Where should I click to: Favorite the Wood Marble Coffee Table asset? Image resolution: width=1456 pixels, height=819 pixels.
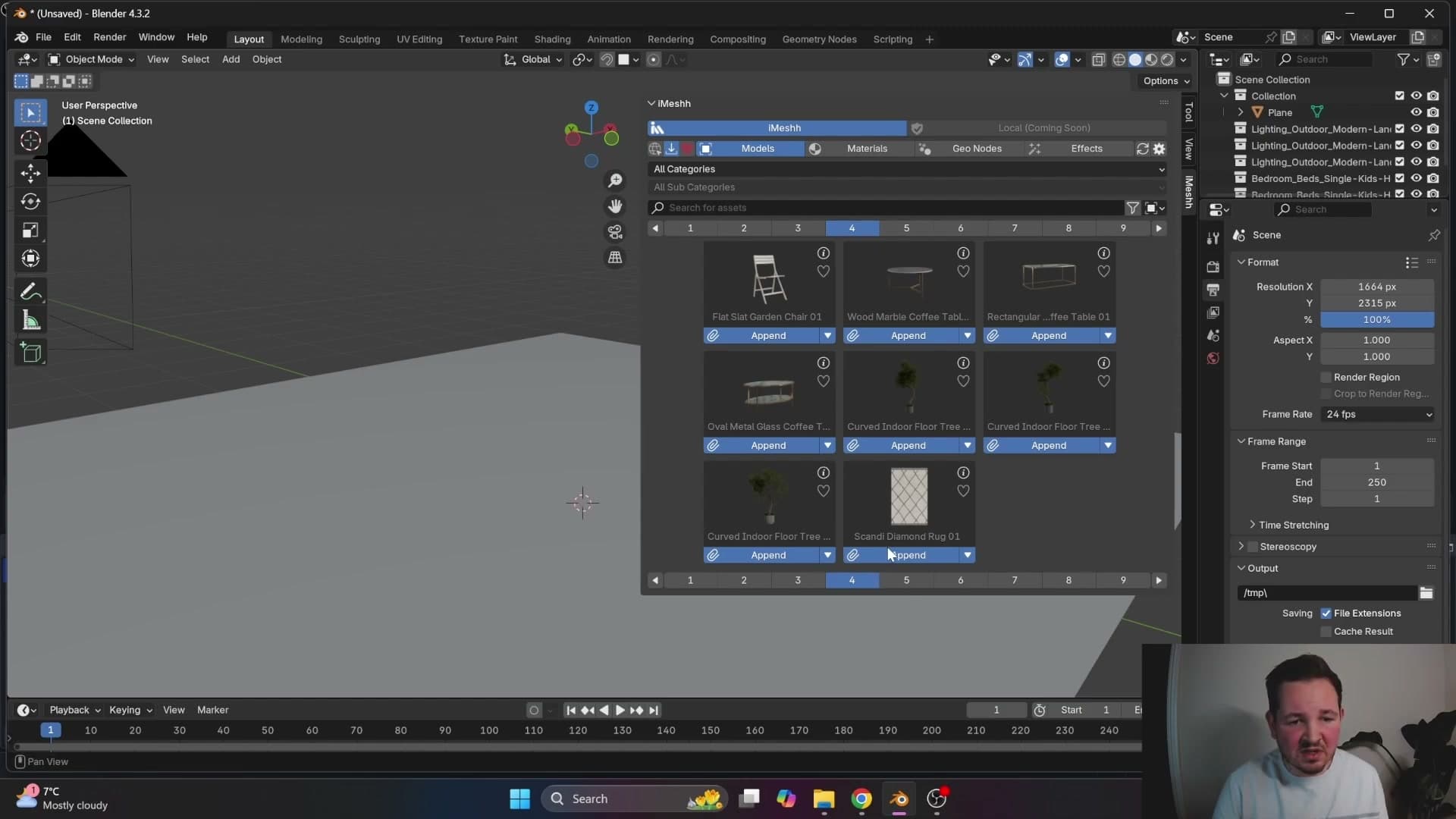pyautogui.click(x=963, y=271)
